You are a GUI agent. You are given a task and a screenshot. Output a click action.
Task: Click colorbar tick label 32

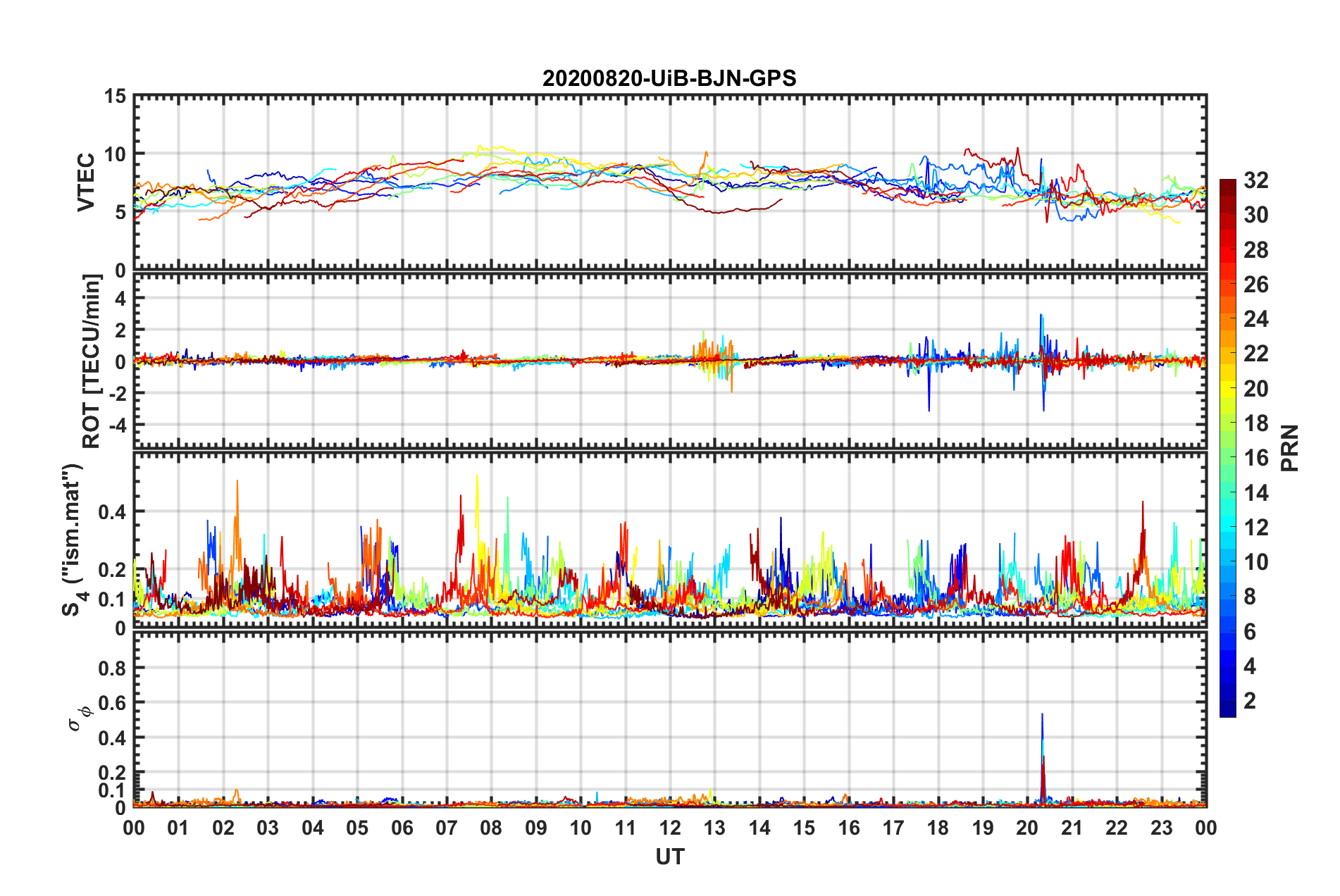(x=1255, y=180)
